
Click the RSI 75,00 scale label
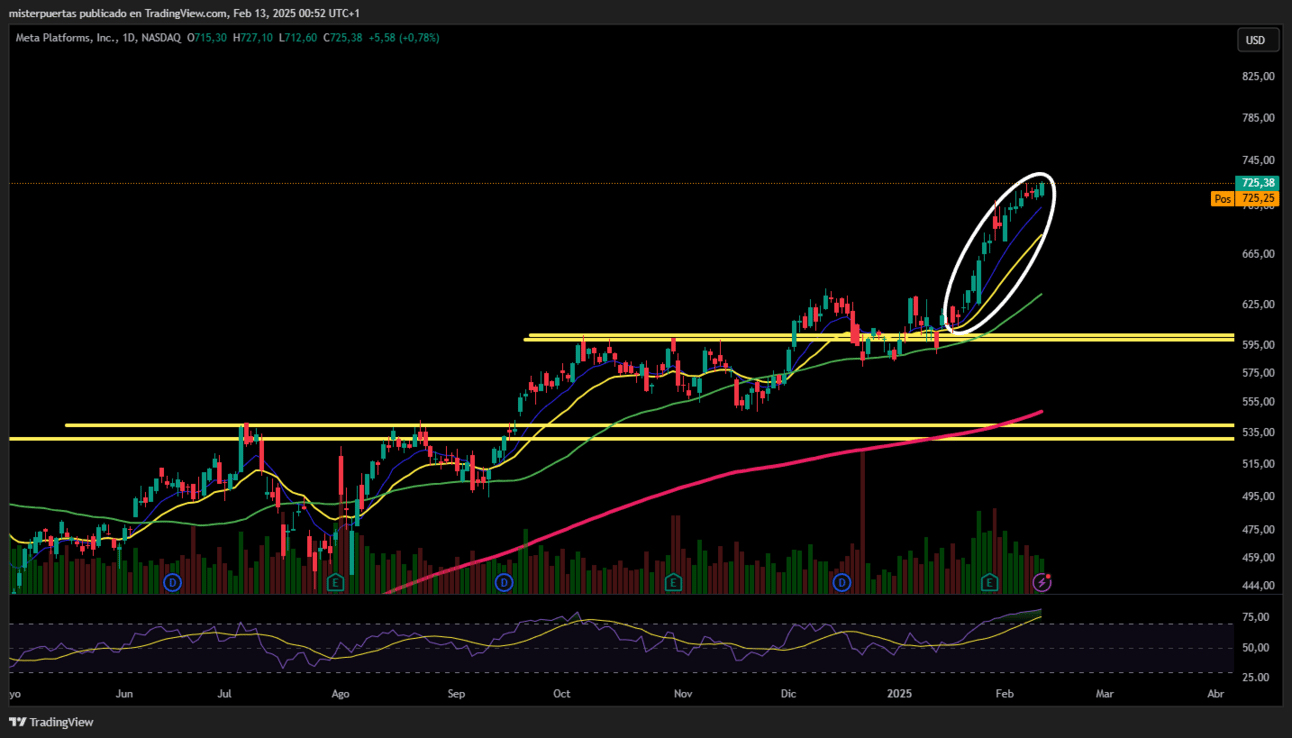[x=1258, y=618]
